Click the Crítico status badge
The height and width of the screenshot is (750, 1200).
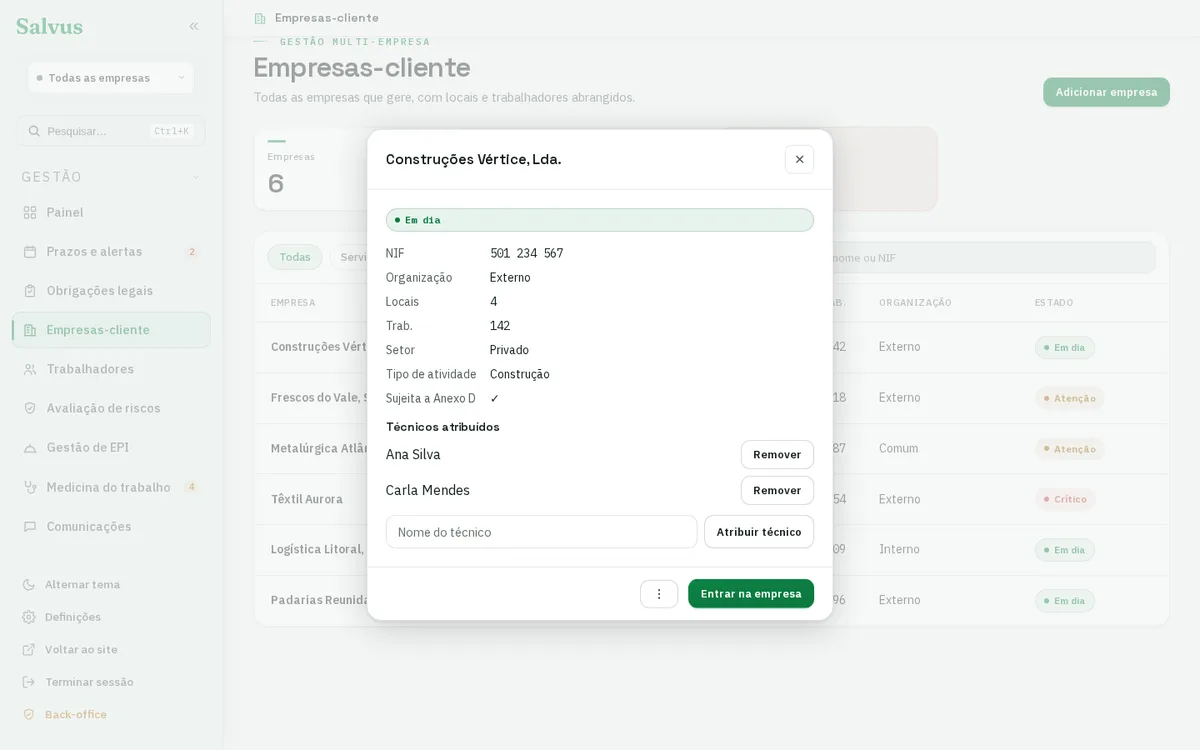[1065, 499]
